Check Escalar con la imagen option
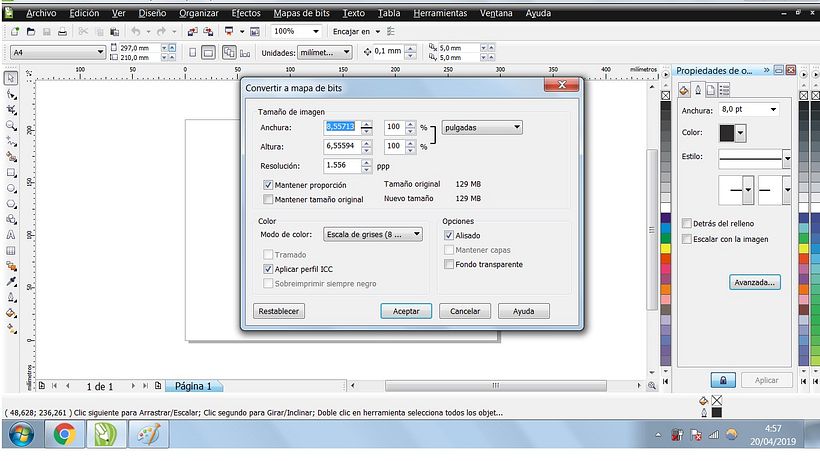820x461 pixels. [x=687, y=239]
